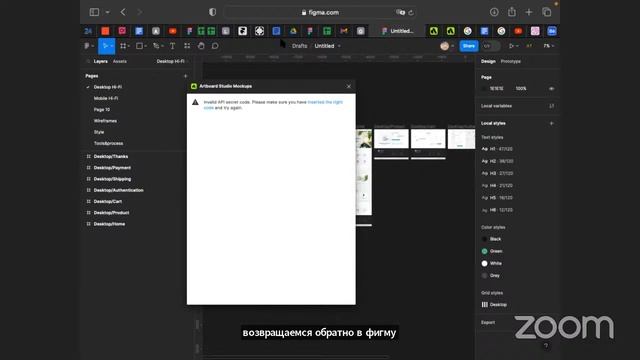Click the Safari sidebar icon
Screen dimensions: 640x360
click(94, 12)
